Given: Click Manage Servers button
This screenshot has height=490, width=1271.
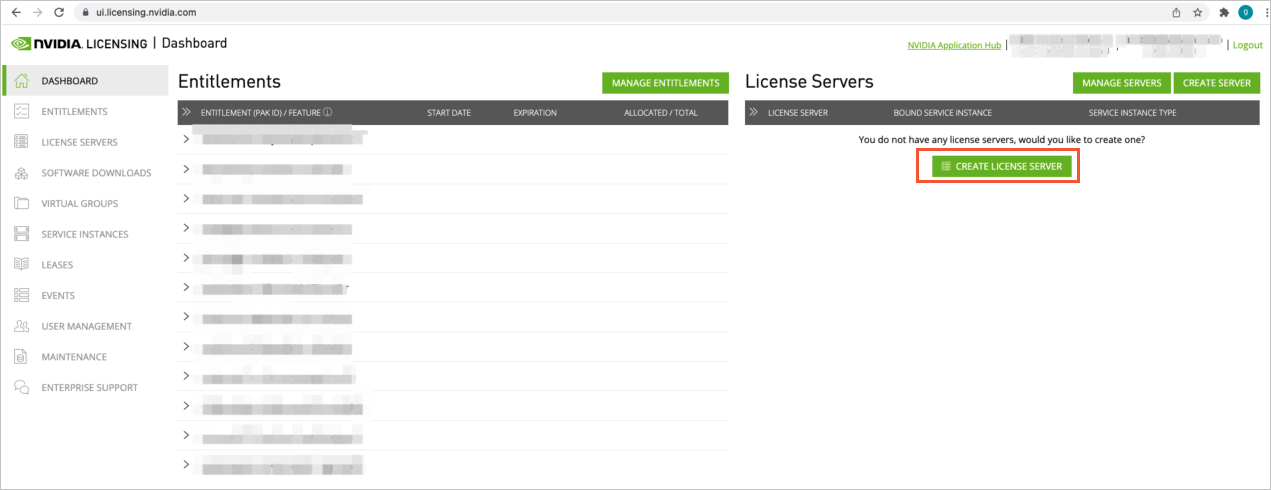Looking at the screenshot, I should coord(1121,83).
